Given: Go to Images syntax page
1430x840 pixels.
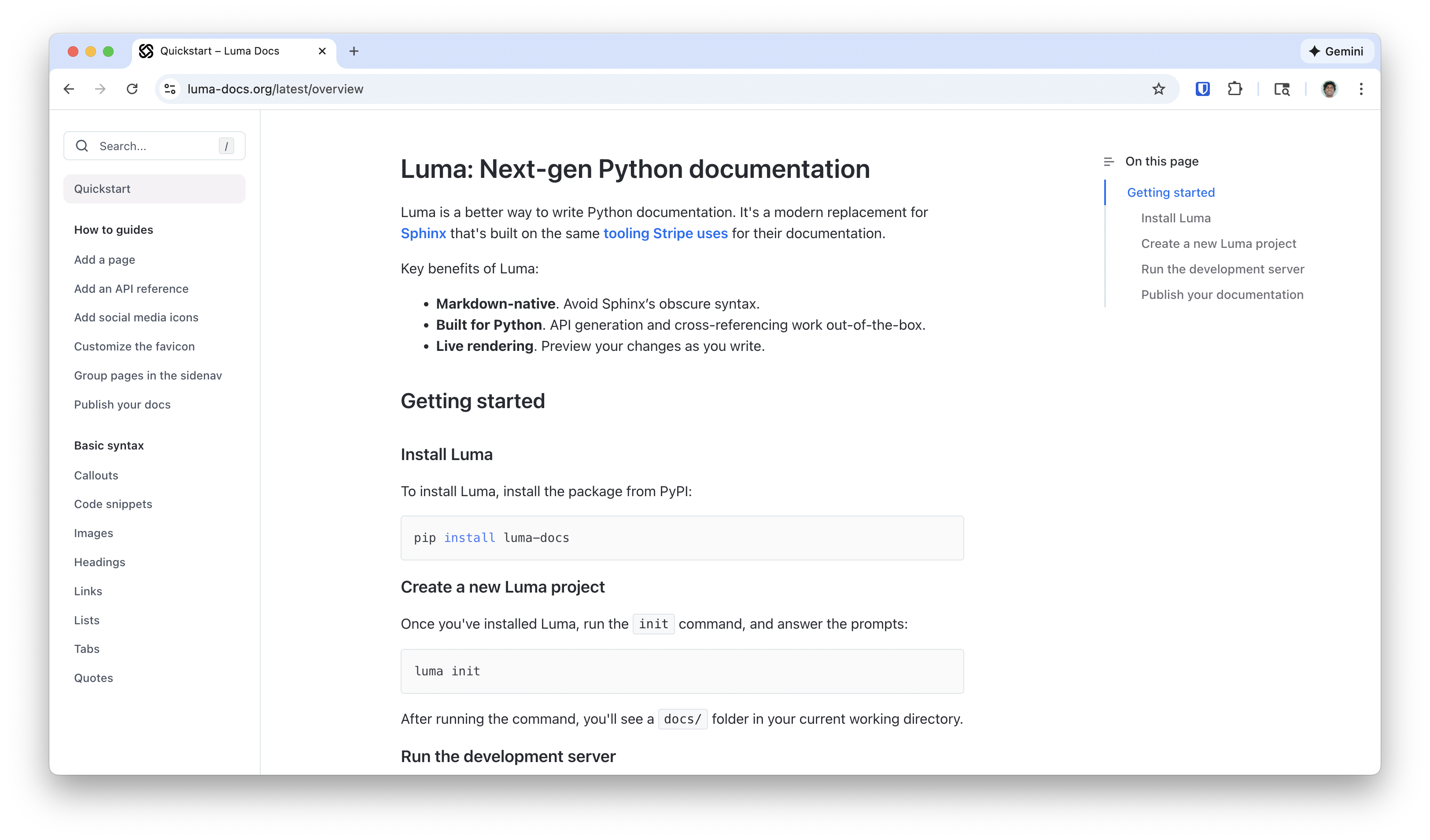Looking at the screenshot, I should click(x=94, y=534).
